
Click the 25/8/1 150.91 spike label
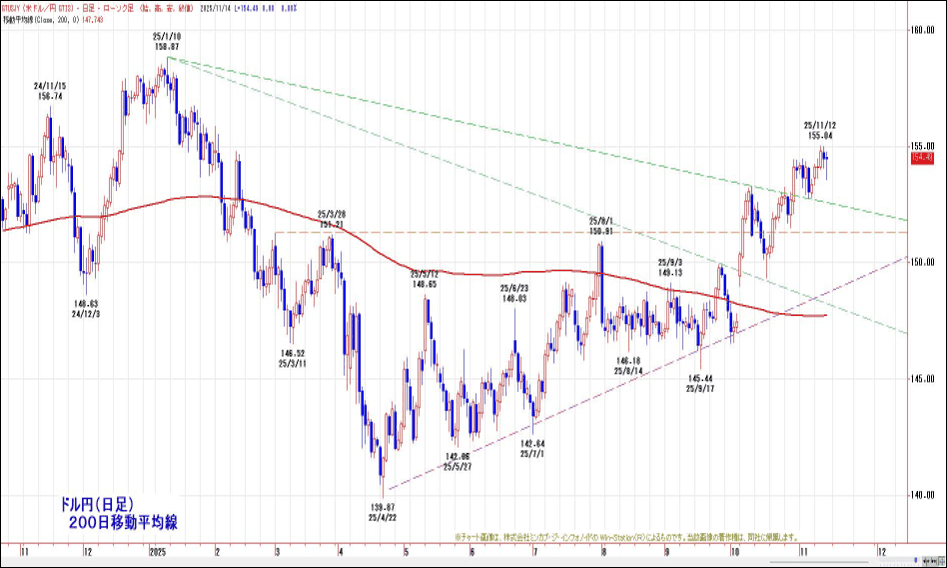602,226
